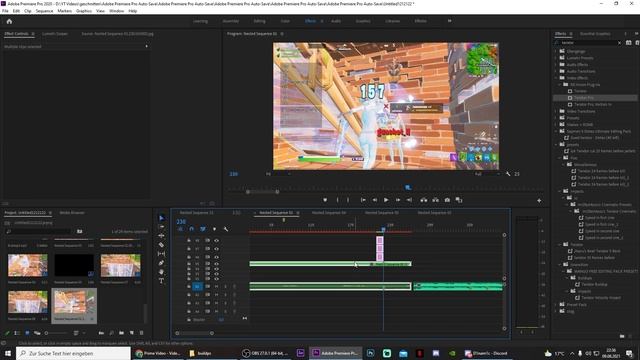Add a marker from the timeline header
The width and height of the screenshot is (640, 360).
click(x=214, y=229)
